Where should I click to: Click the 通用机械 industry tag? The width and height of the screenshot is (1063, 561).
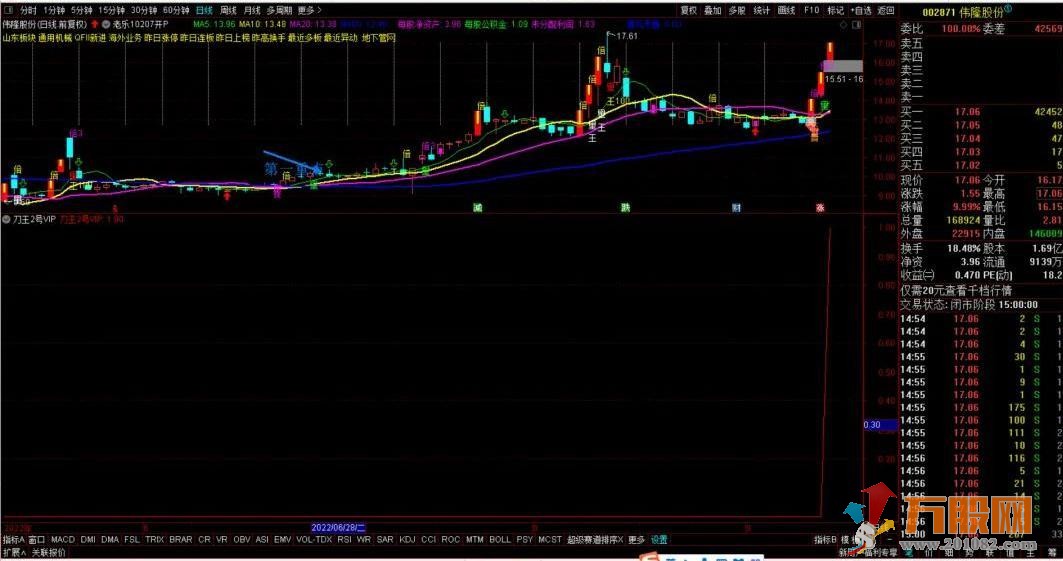55,38
